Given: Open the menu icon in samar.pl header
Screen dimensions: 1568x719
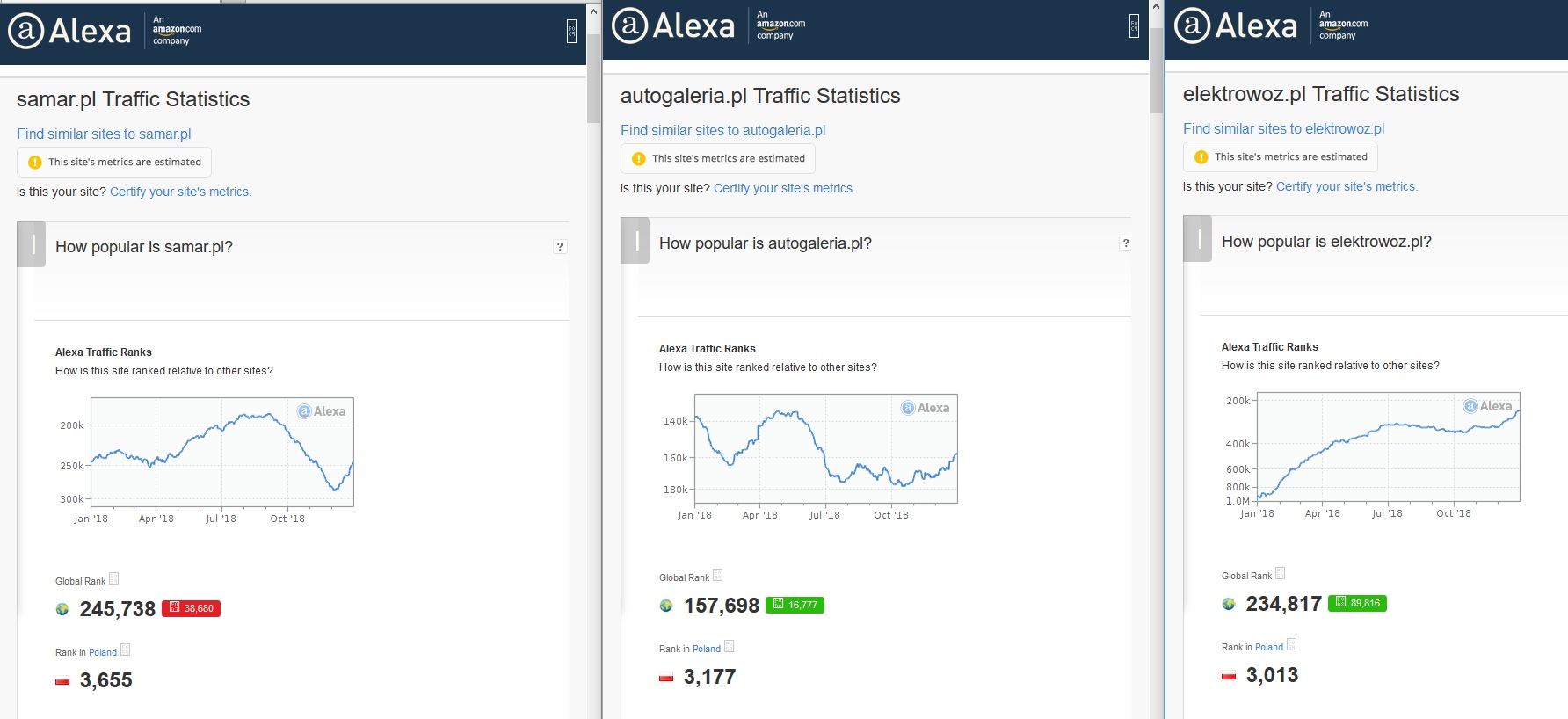Looking at the screenshot, I should 571,31.
